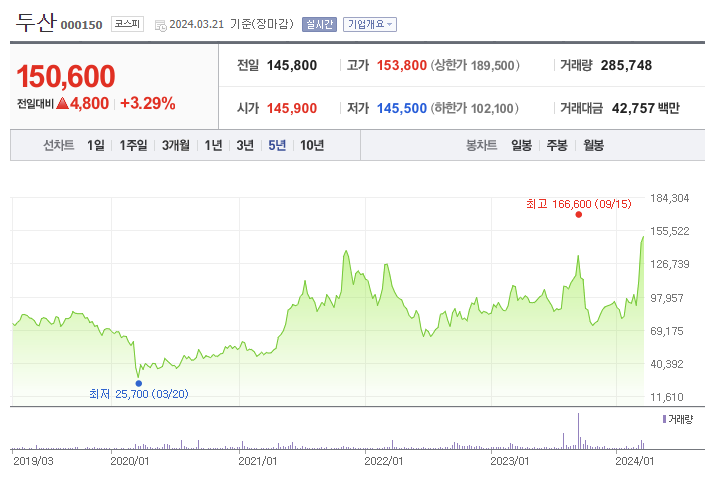Click the 97,957 y-axis label
Image resolution: width=705 pixels, height=478 pixels.
tap(667, 298)
